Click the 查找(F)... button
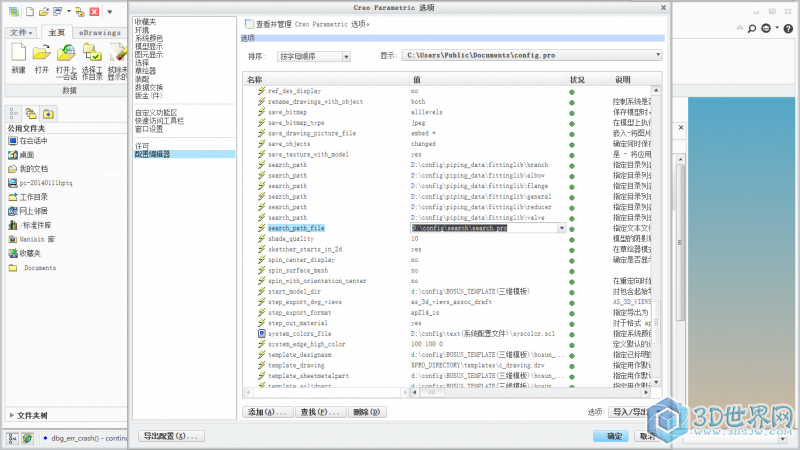Image resolution: width=800 pixels, height=450 pixels. [x=320, y=412]
